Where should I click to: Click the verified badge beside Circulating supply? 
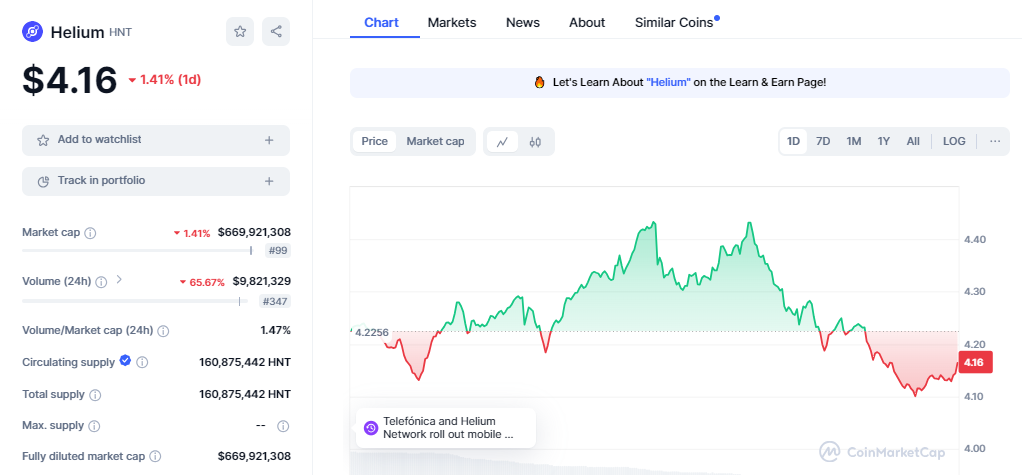125,360
